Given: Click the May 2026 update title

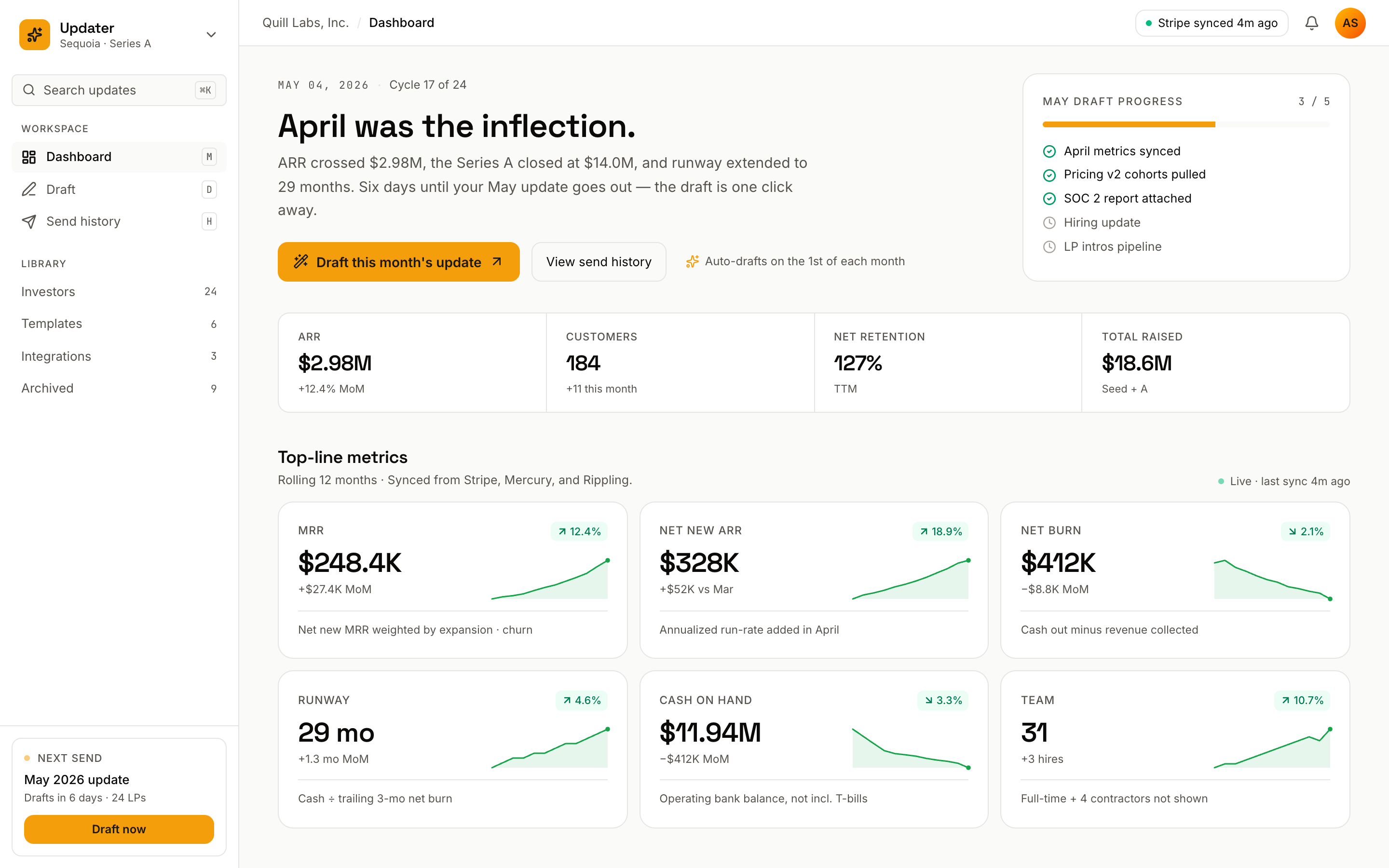Looking at the screenshot, I should point(77,780).
